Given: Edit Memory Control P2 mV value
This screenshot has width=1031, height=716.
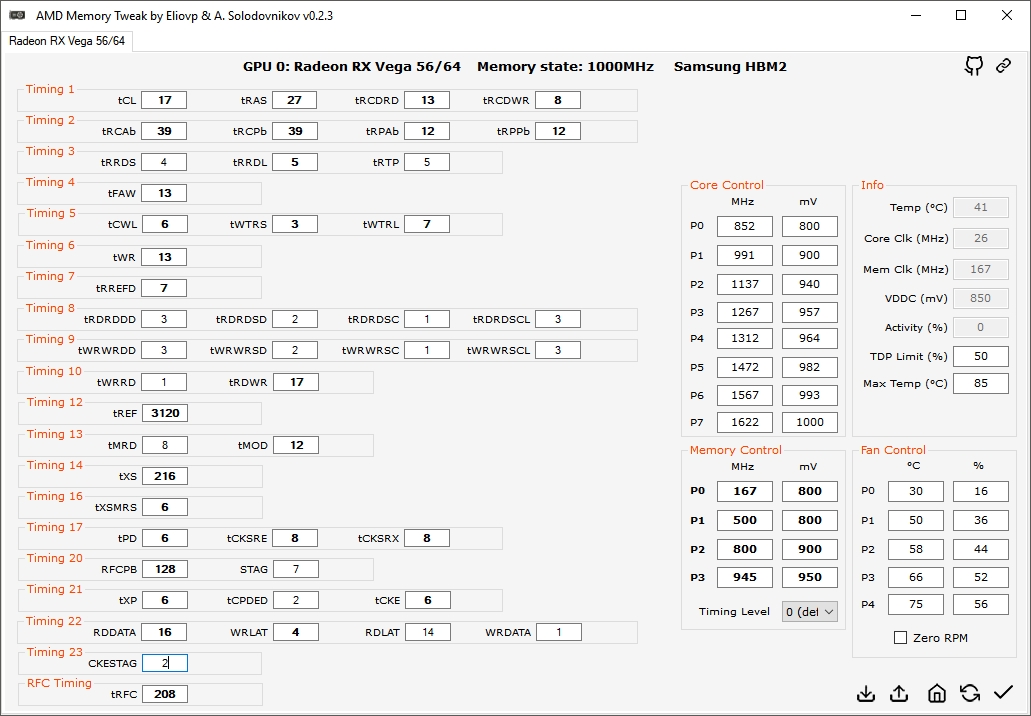Looking at the screenshot, I should point(809,549).
